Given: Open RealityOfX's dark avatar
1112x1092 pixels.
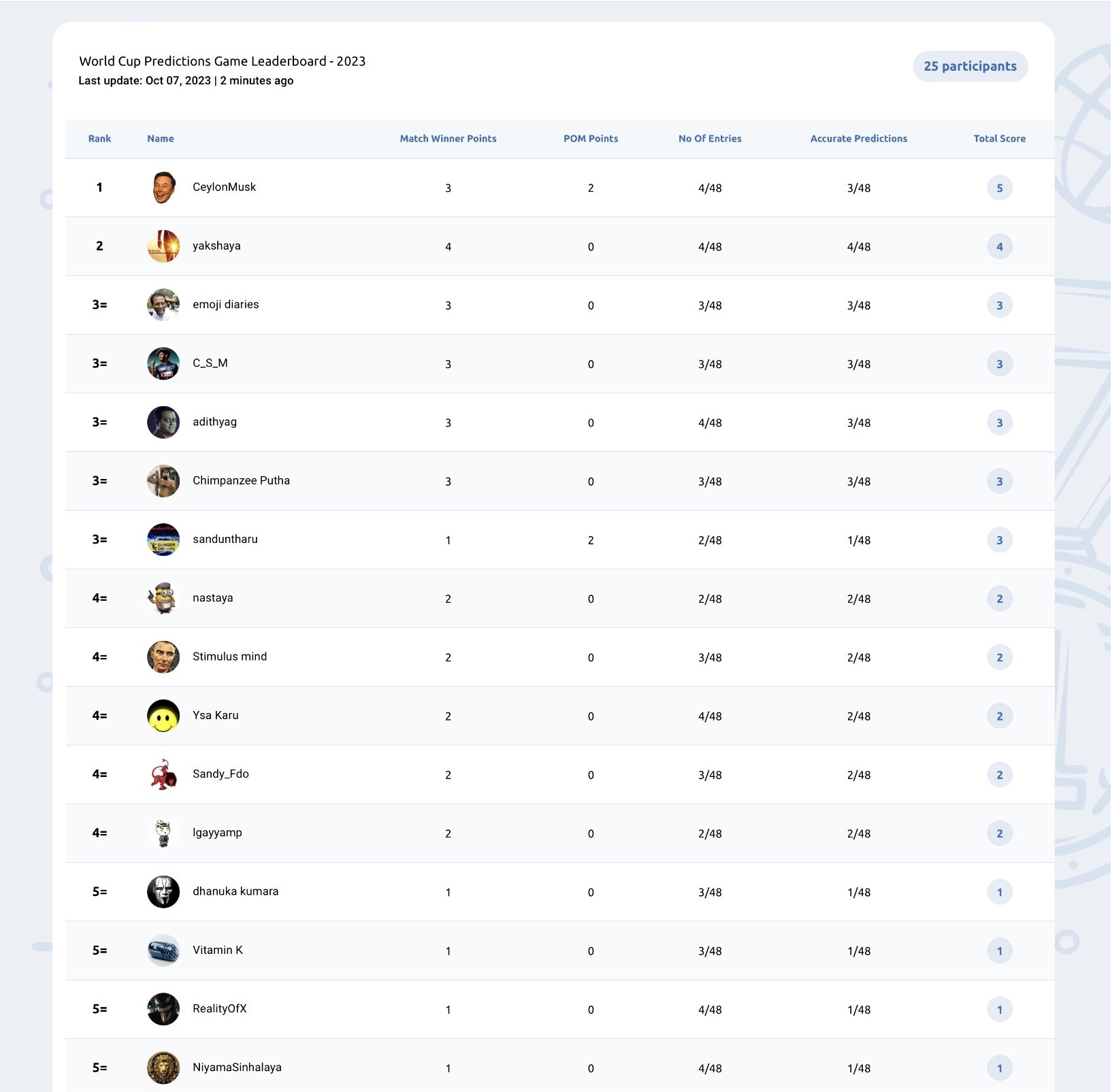Looking at the screenshot, I should [163, 1009].
